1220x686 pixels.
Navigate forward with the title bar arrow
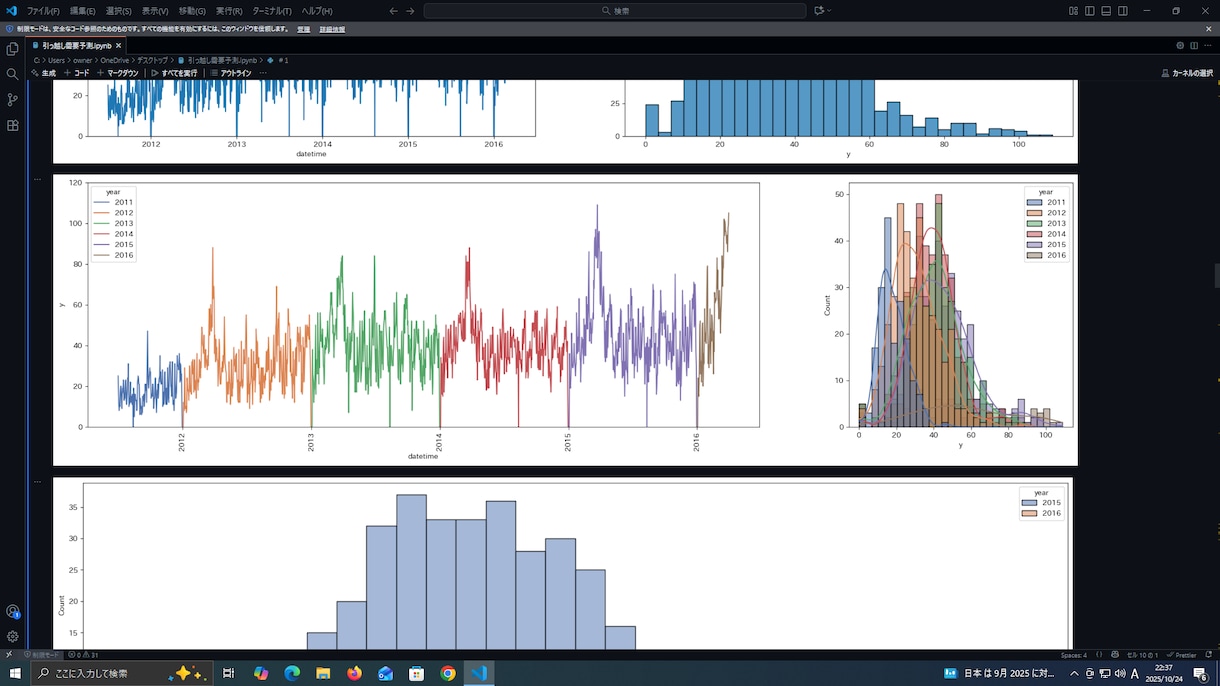(410, 11)
